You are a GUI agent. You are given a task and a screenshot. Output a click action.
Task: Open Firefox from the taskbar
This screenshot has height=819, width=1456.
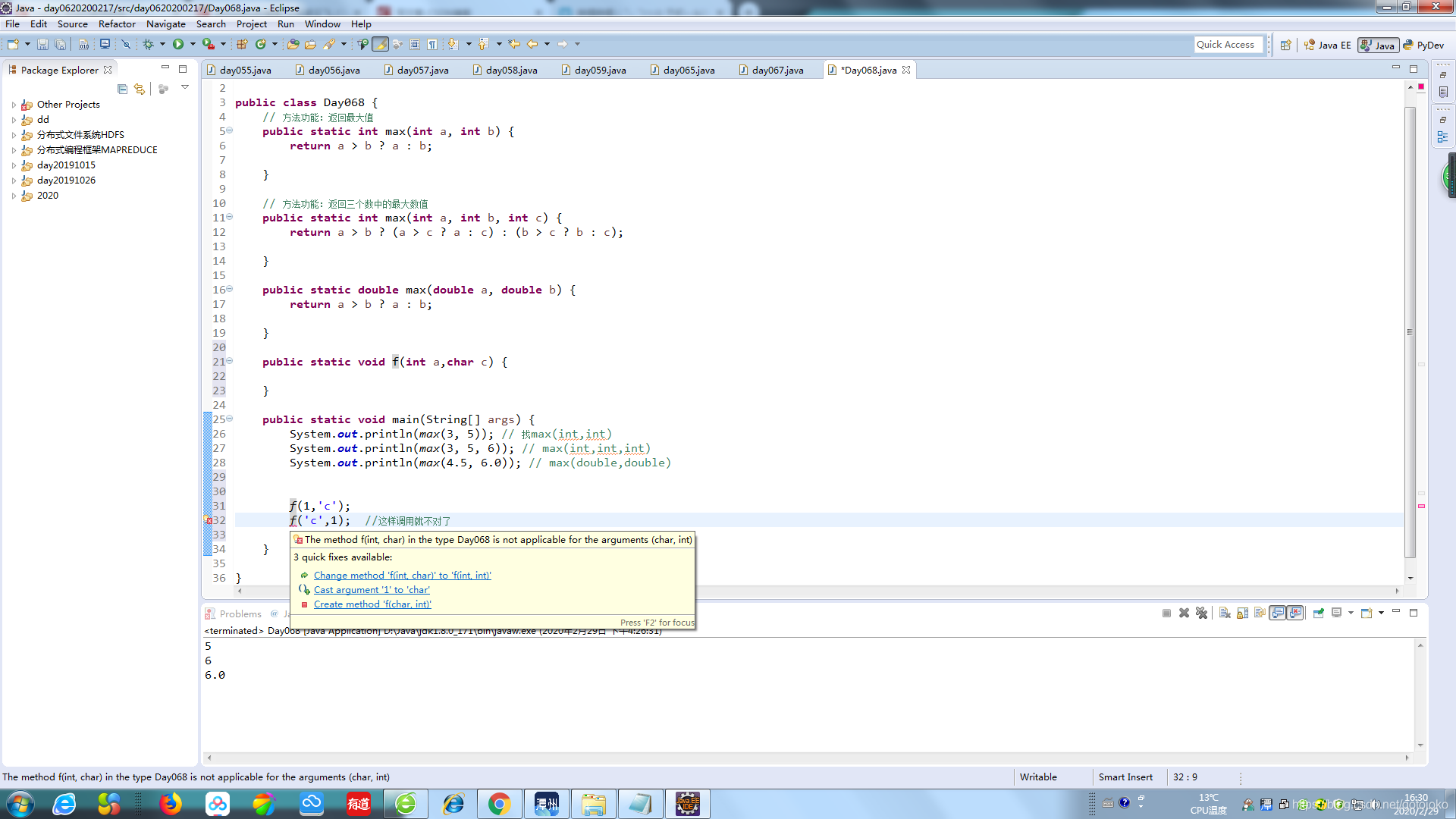[x=171, y=804]
